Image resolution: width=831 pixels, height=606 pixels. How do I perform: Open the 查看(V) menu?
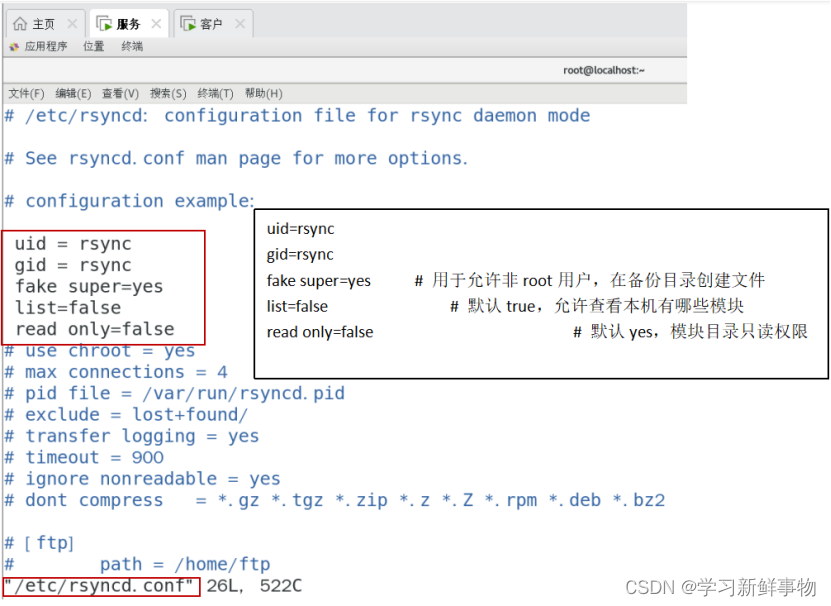coord(118,93)
